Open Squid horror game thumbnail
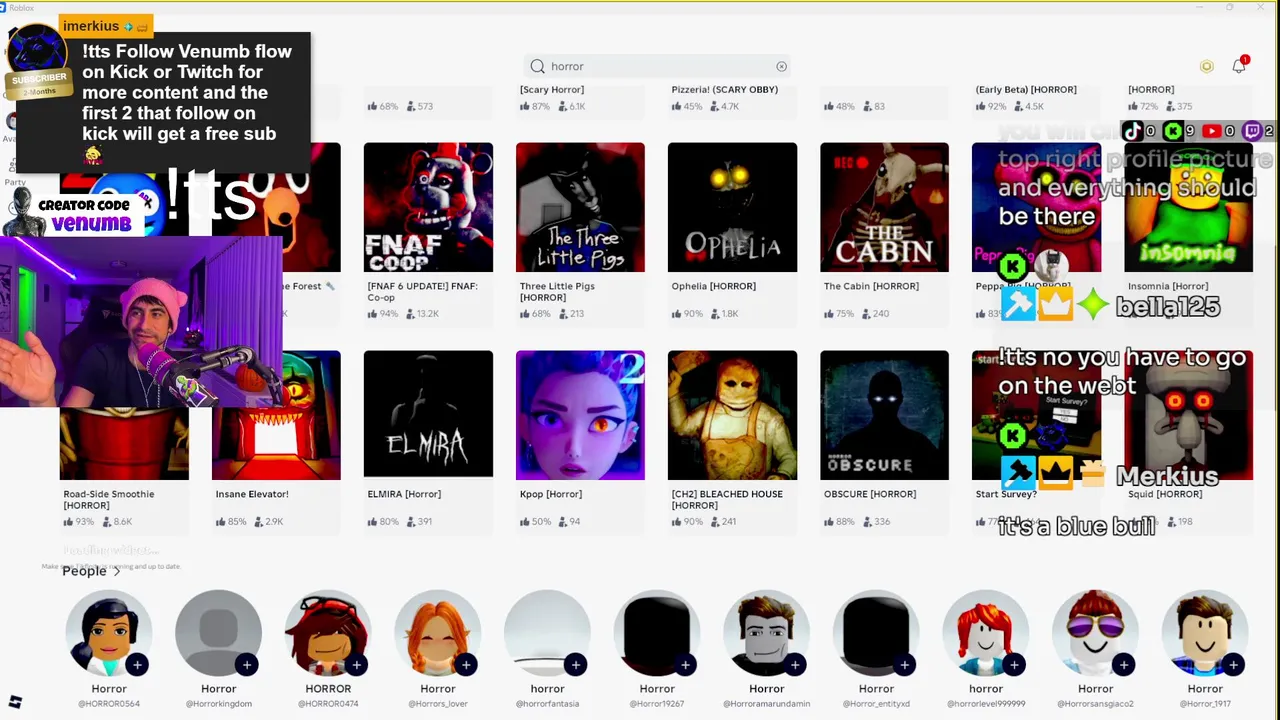 [x=1188, y=415]
